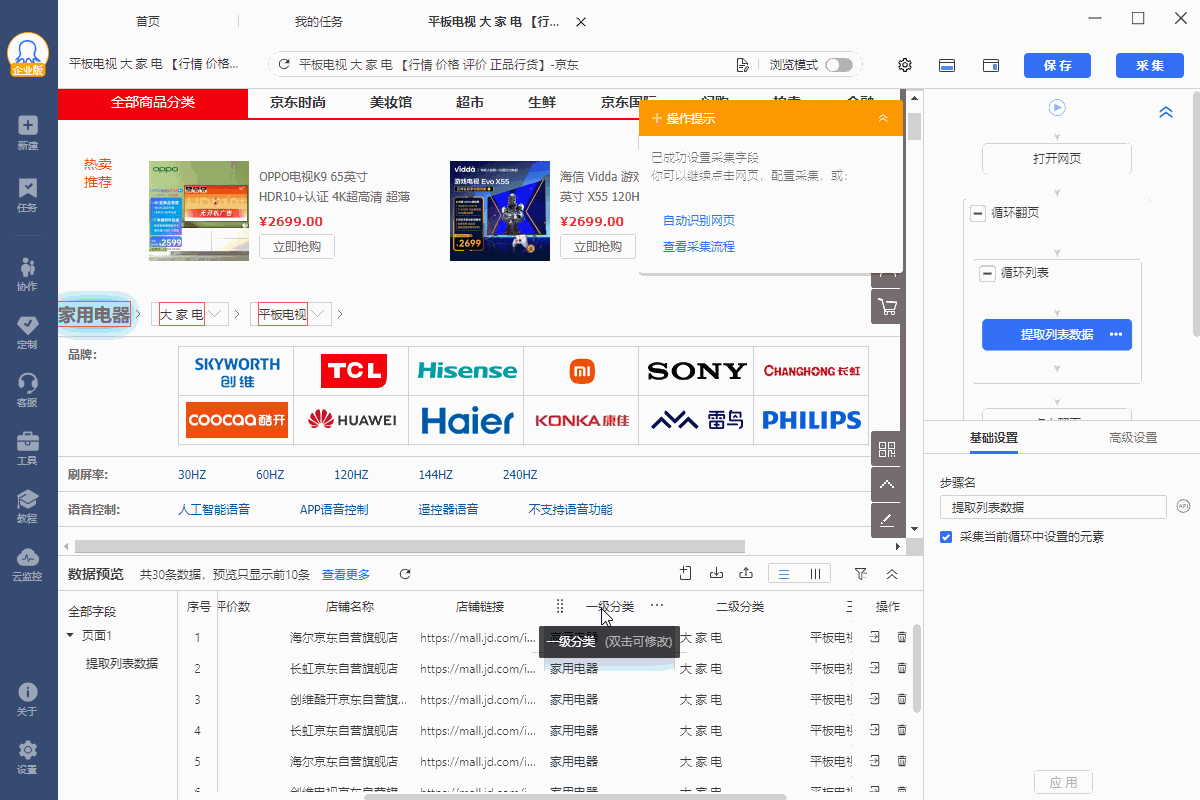This screenshot has width=1200, height=800.
Task: Click the 查看采集流程 link
Action: coord(699,247)
